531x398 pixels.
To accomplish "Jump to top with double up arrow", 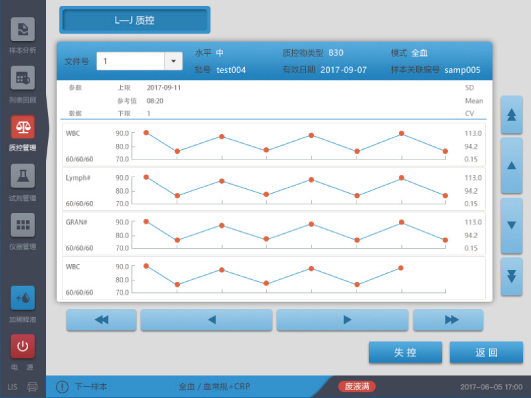I will [x=511, y=115].
